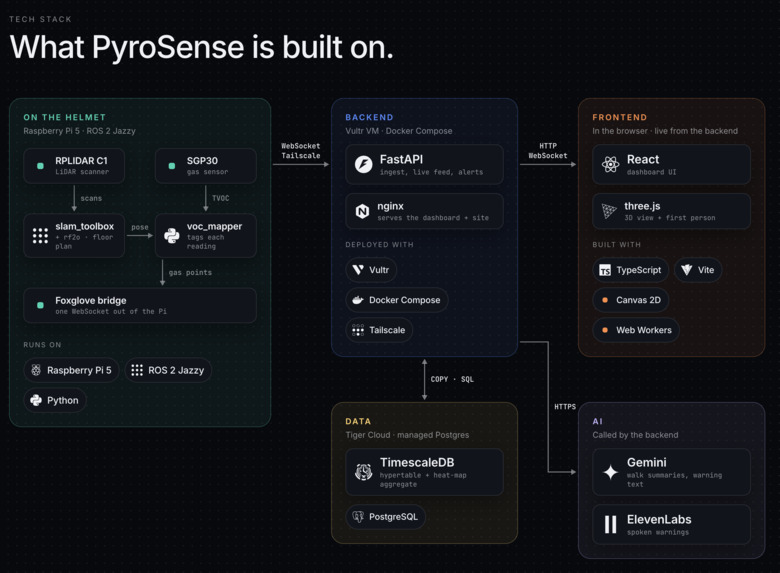Screen dimensions: 780x573
Task: Click the FastAPI lightning logo icon
Action: pyautogui.click(x=363, y=164)
